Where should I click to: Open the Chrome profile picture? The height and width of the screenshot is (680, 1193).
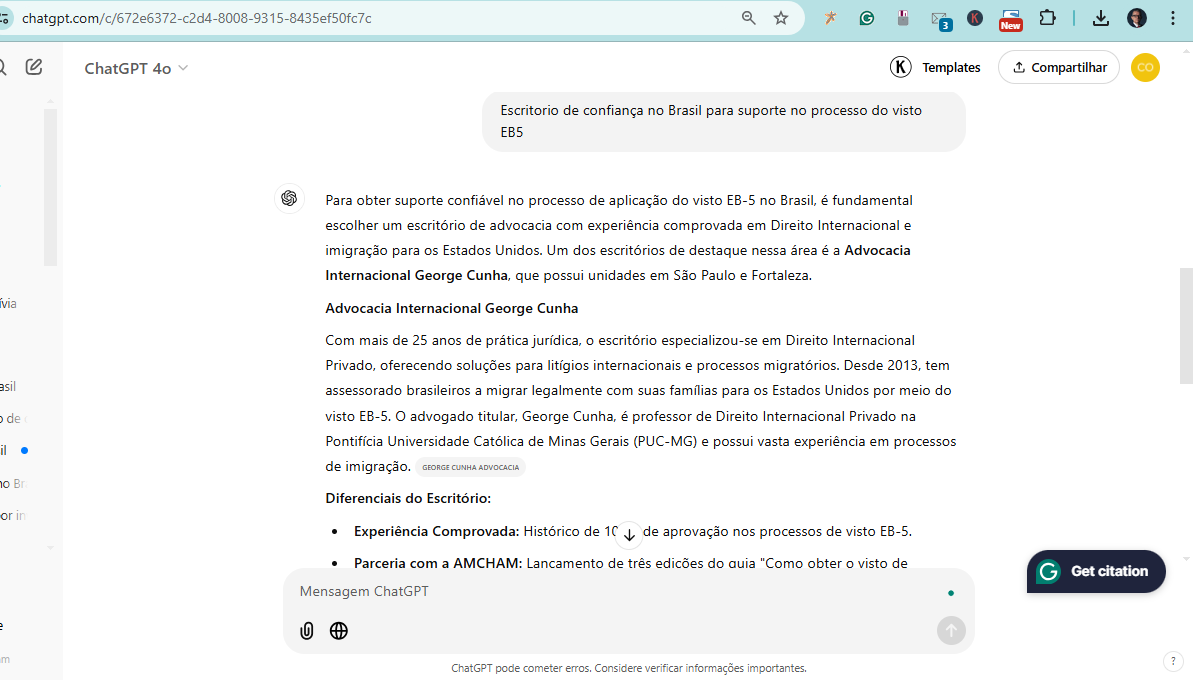1137,18
